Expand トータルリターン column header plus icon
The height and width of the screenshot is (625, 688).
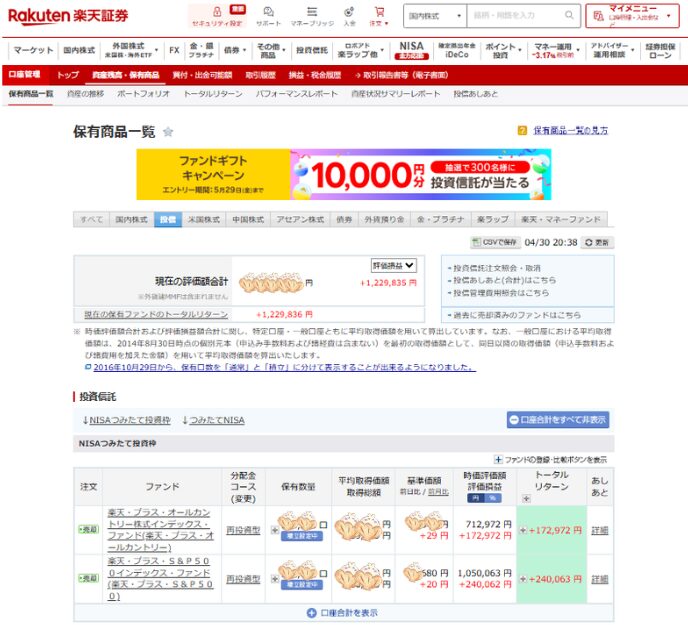527,499
